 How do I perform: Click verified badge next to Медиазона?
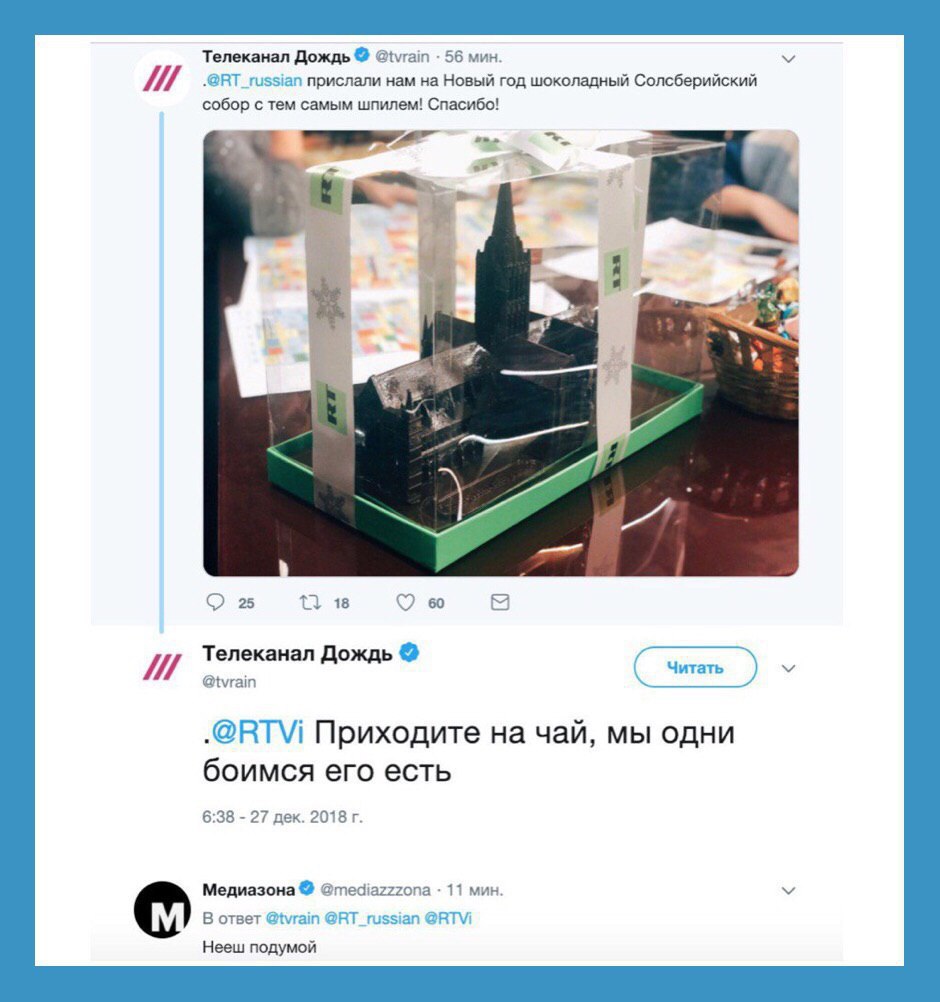(307, 888)
